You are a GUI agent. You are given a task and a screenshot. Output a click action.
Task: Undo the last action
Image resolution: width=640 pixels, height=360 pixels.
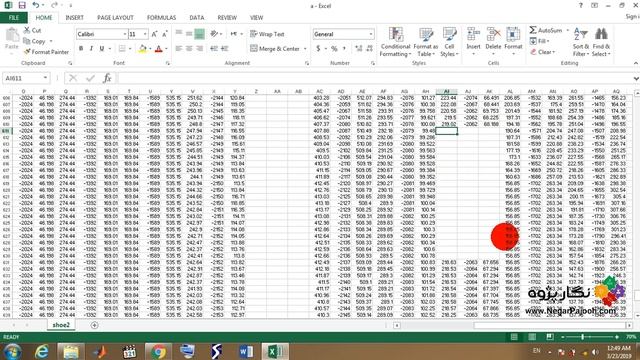pyautogui.click(x=36, y=5)
